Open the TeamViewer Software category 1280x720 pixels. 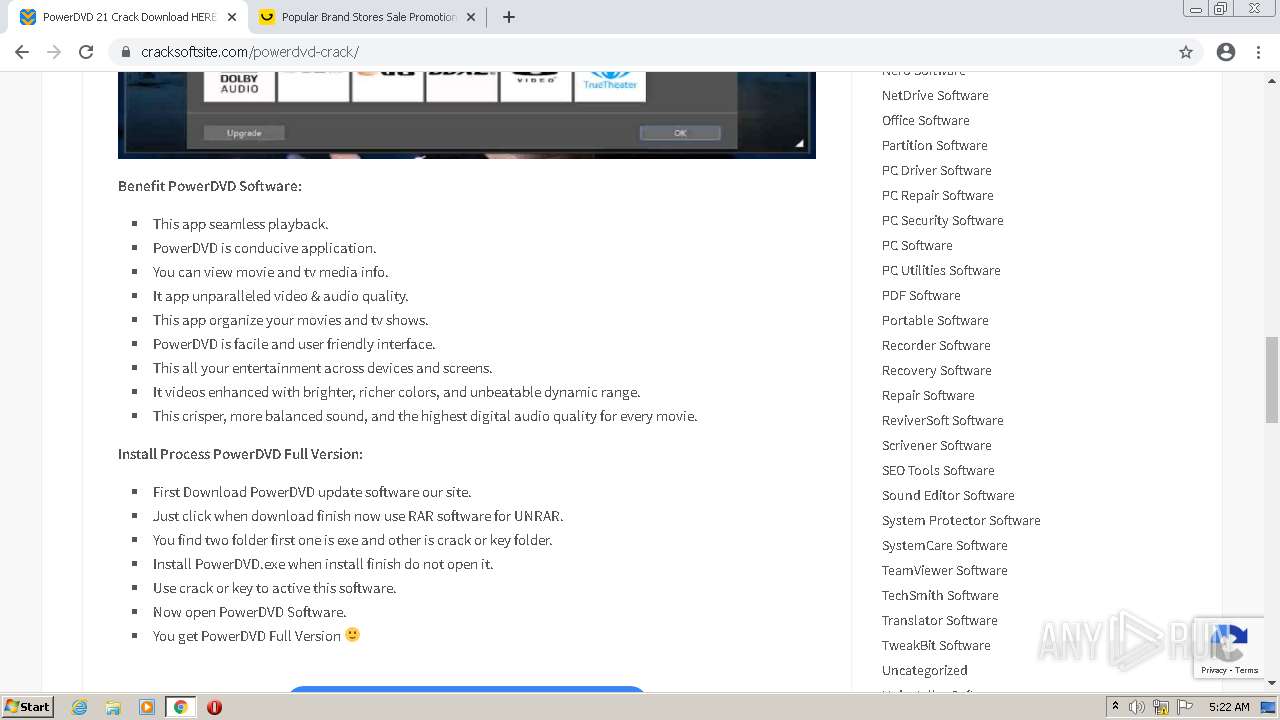[x=945, y=570]
